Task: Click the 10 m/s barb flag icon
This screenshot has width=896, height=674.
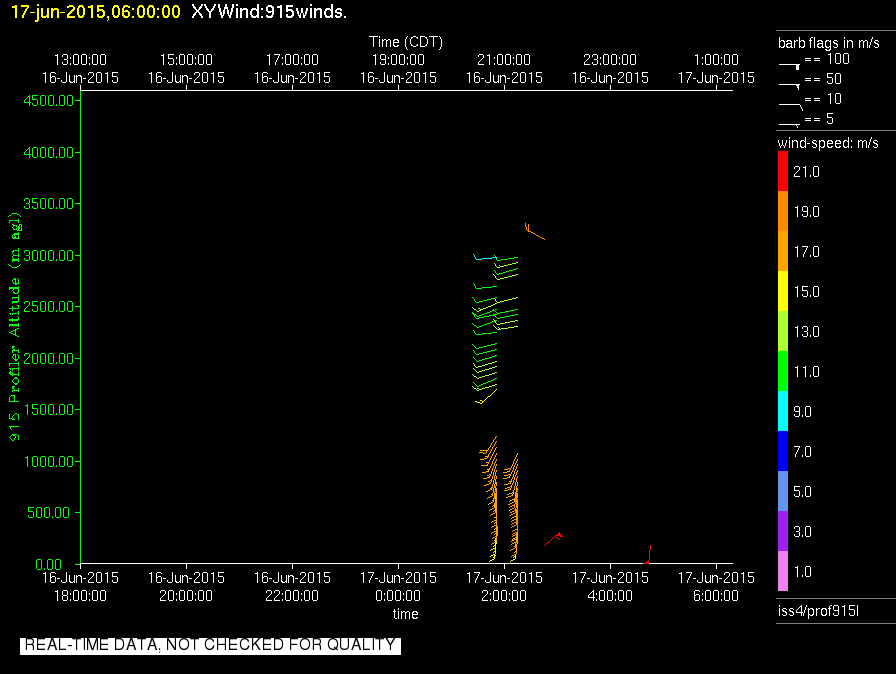Action: (790, 106)
